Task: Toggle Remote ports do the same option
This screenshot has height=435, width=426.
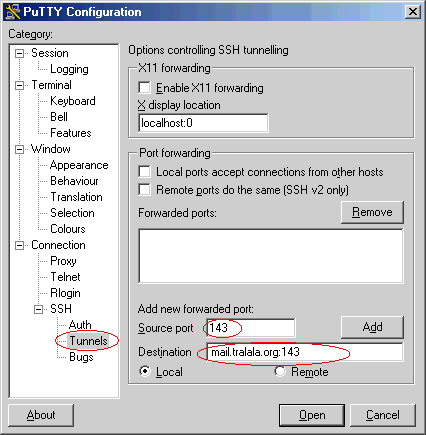Action: 144,190
